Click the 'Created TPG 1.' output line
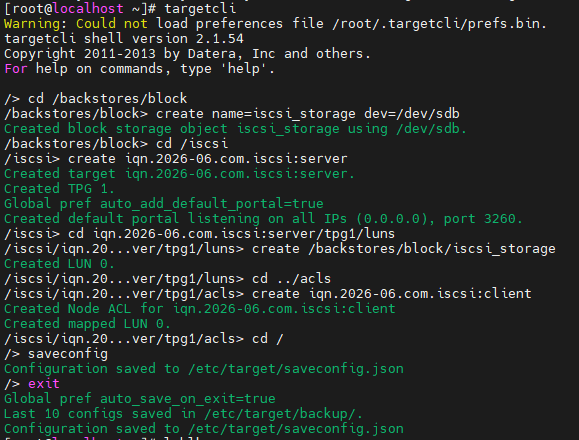This screenshot has height=440, width=579. [x=59, y=189]
